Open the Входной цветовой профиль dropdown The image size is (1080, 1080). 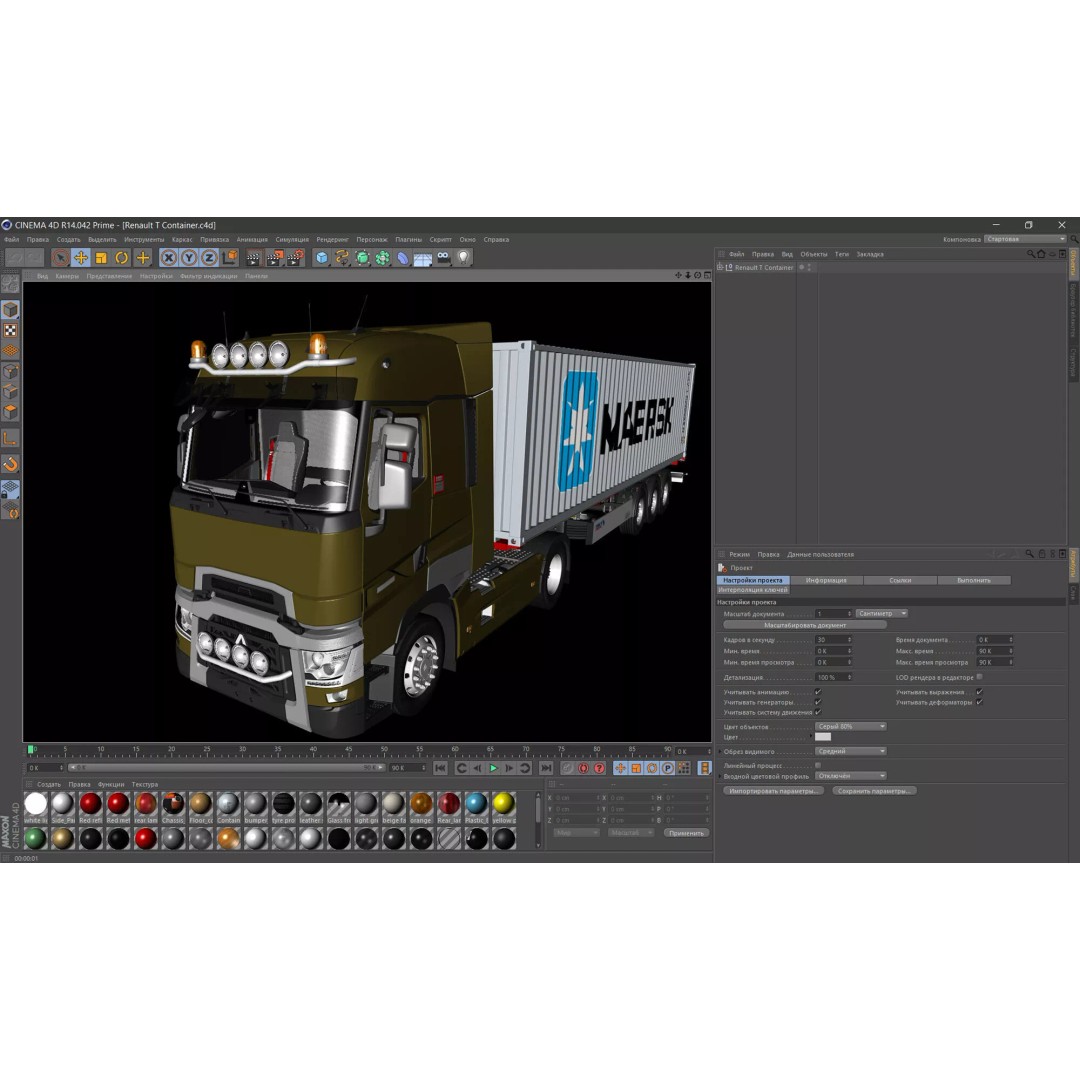coord(851,776)
